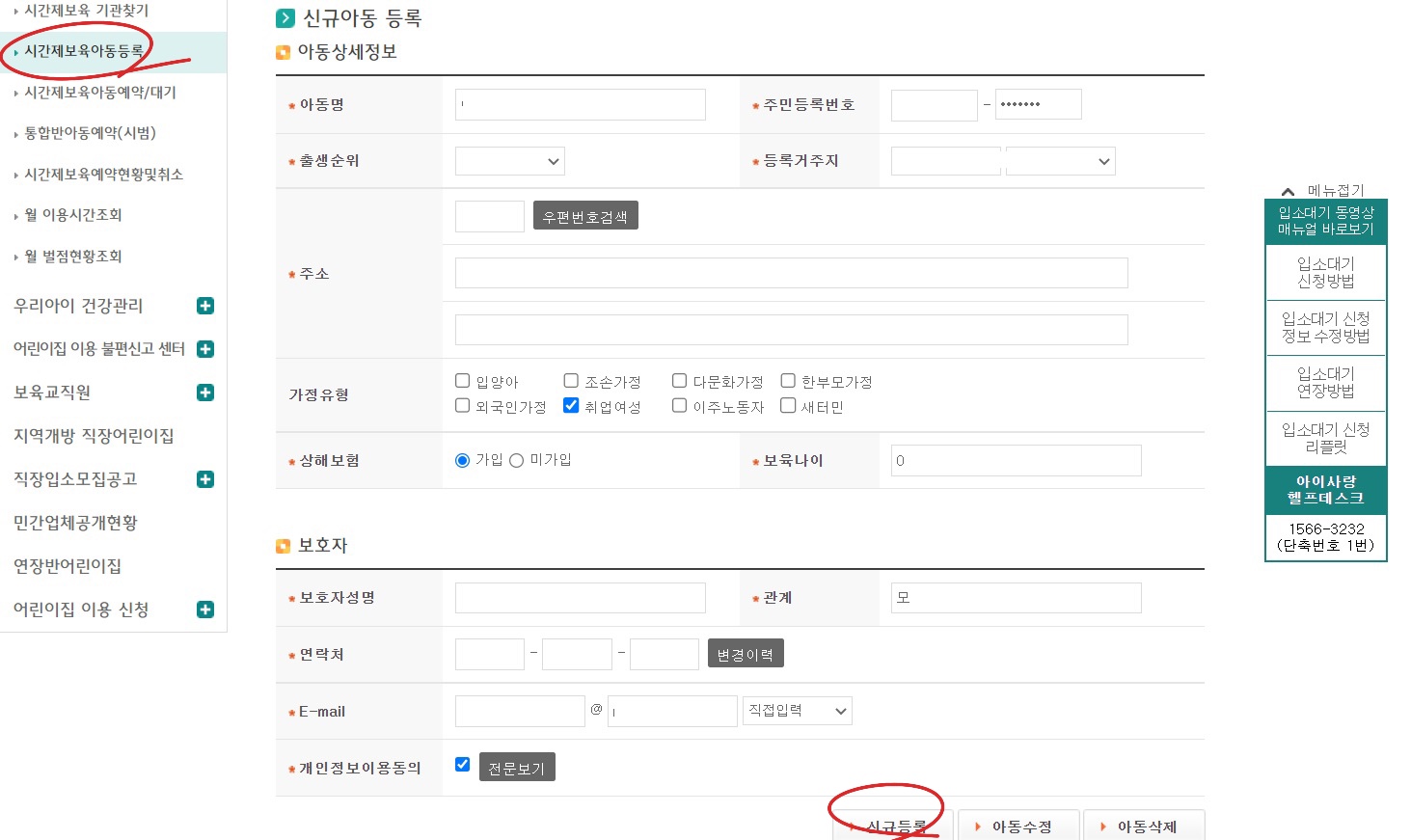Viewport: 1411px width, 840px height.
Task: Click the orange square icon next to 보호자
Action: (282, 545)
